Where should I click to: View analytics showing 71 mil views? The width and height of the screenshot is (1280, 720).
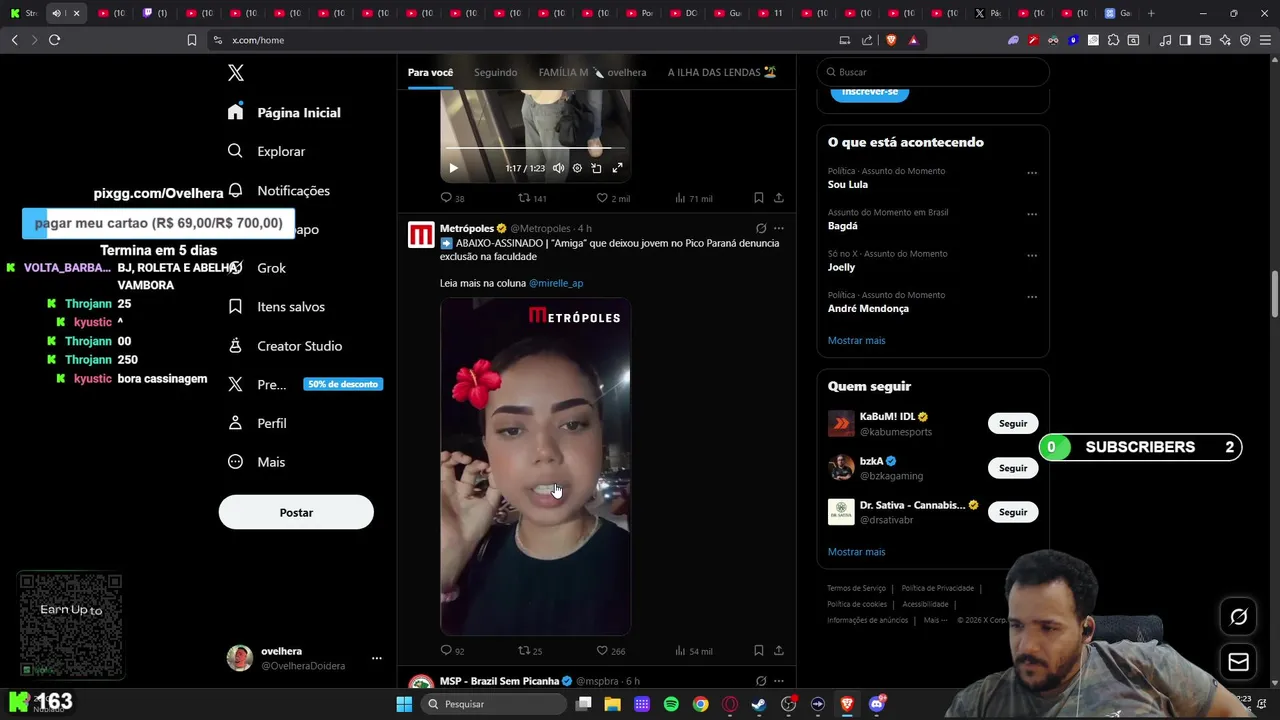tap(694, 198)
